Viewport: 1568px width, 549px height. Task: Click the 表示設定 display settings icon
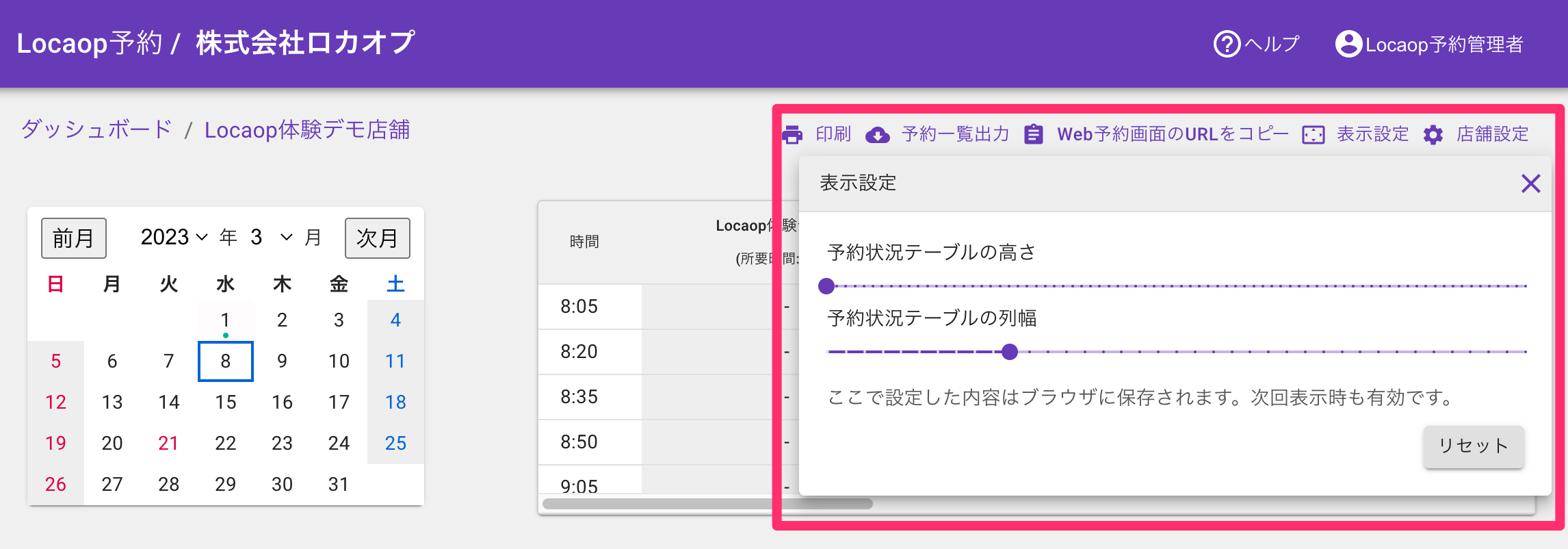point(1313,134)
